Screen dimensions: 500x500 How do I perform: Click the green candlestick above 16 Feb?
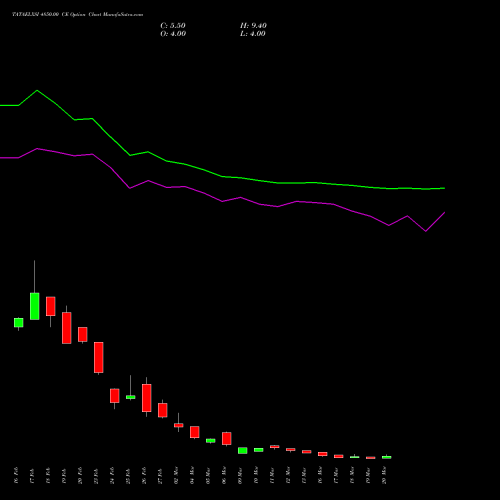pos(19,323)
